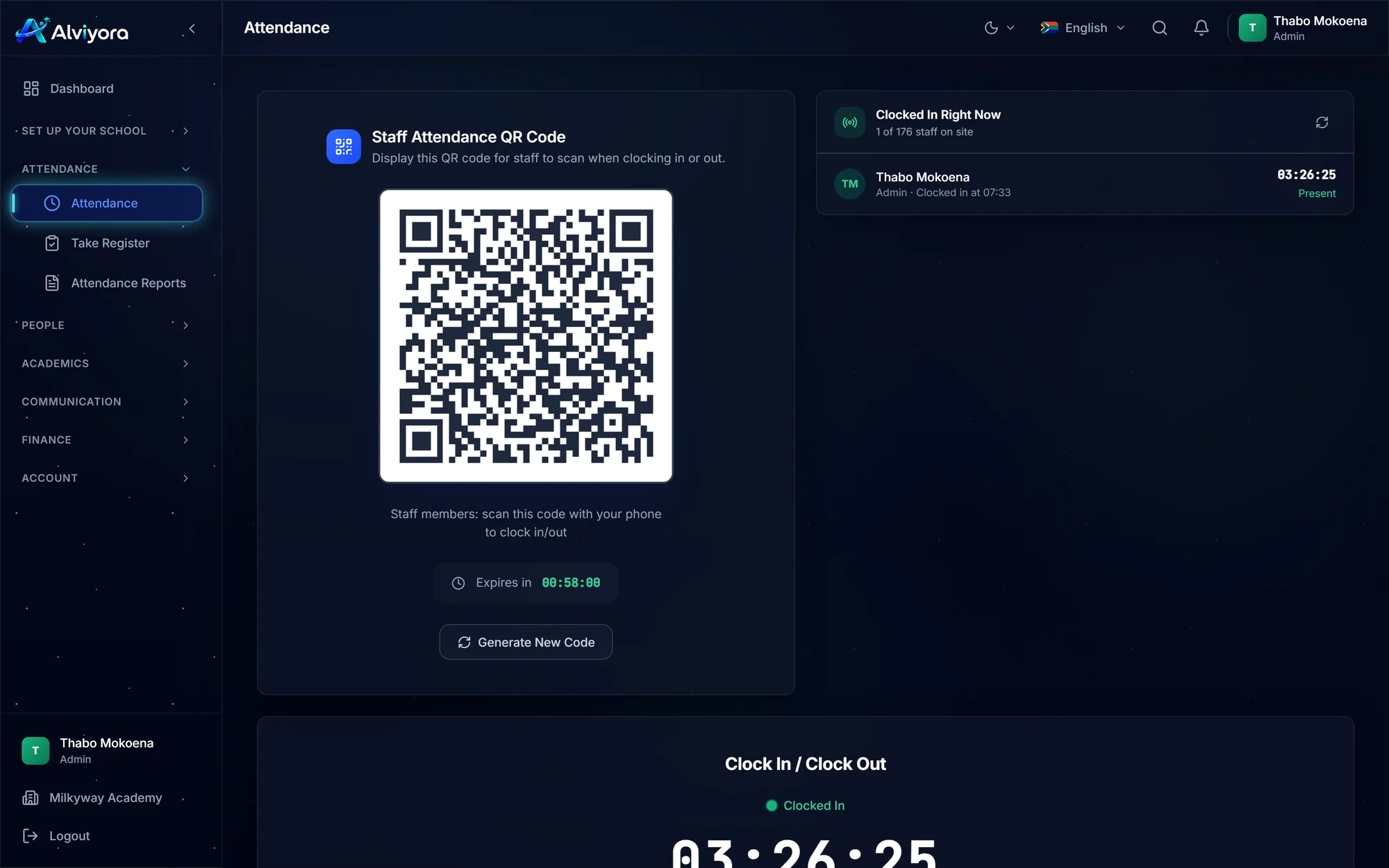Open Thabo Mokoena profile menu in header
The width and height of the screenshot is (1389, 868).
tap(1302, 28)
